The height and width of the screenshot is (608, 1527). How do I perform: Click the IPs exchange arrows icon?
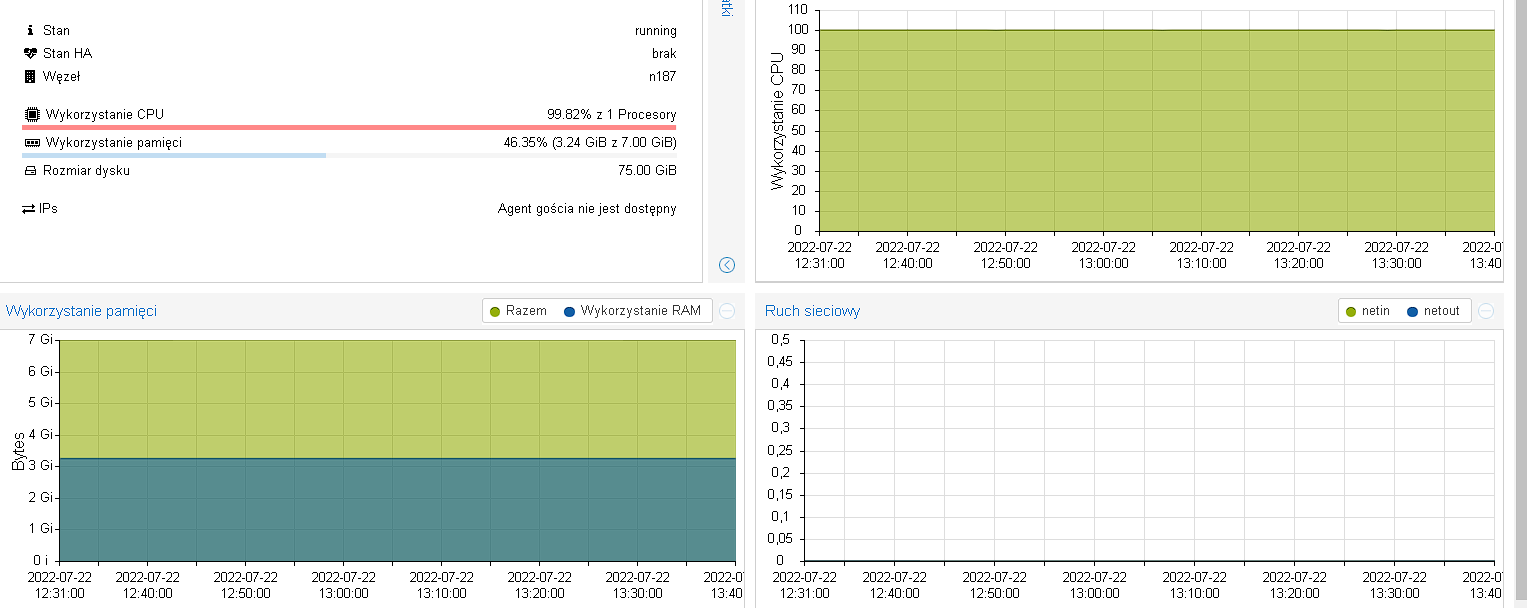click(29, 209)
